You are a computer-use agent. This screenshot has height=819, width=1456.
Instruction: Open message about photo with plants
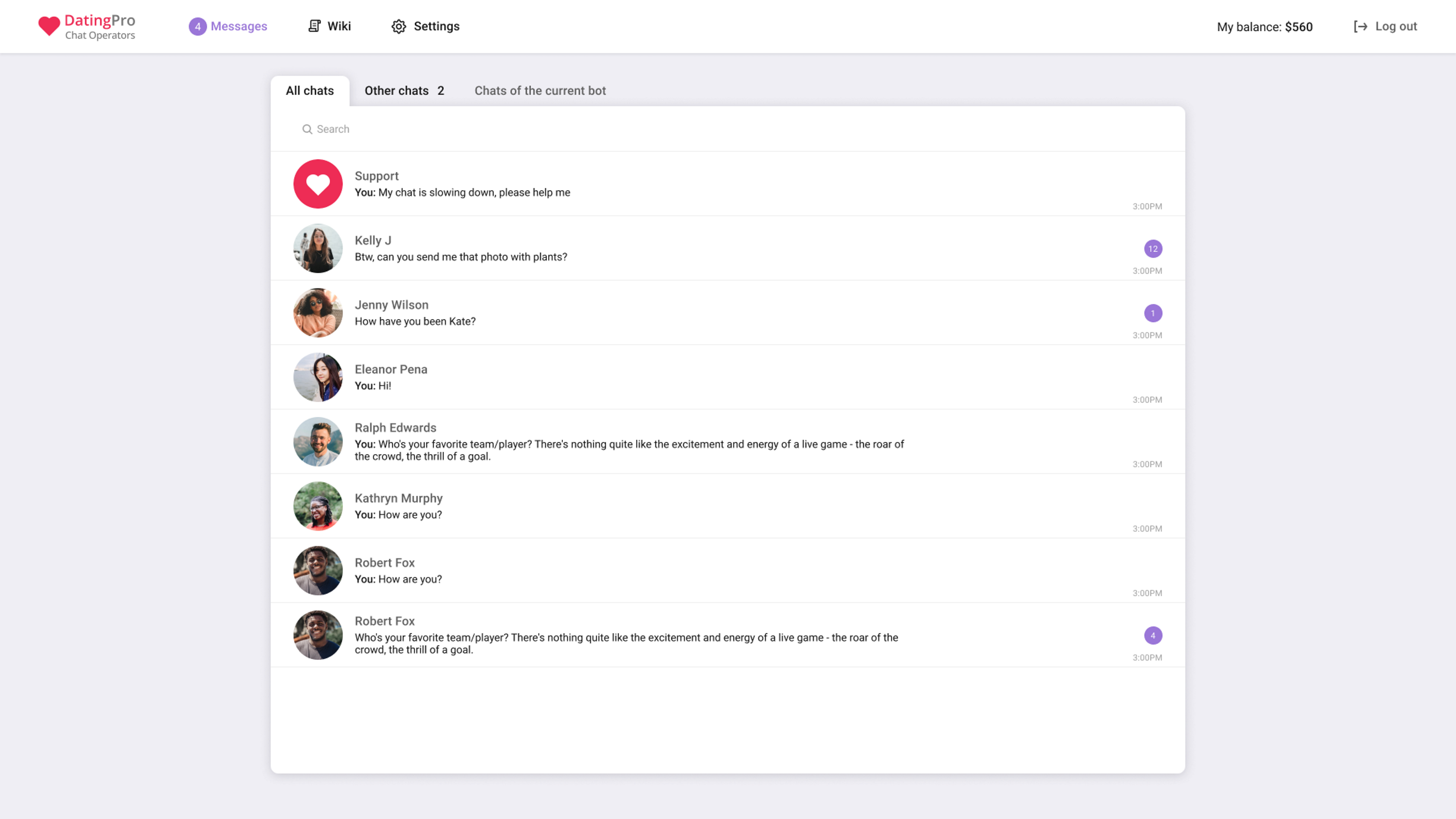pos(461,257)
